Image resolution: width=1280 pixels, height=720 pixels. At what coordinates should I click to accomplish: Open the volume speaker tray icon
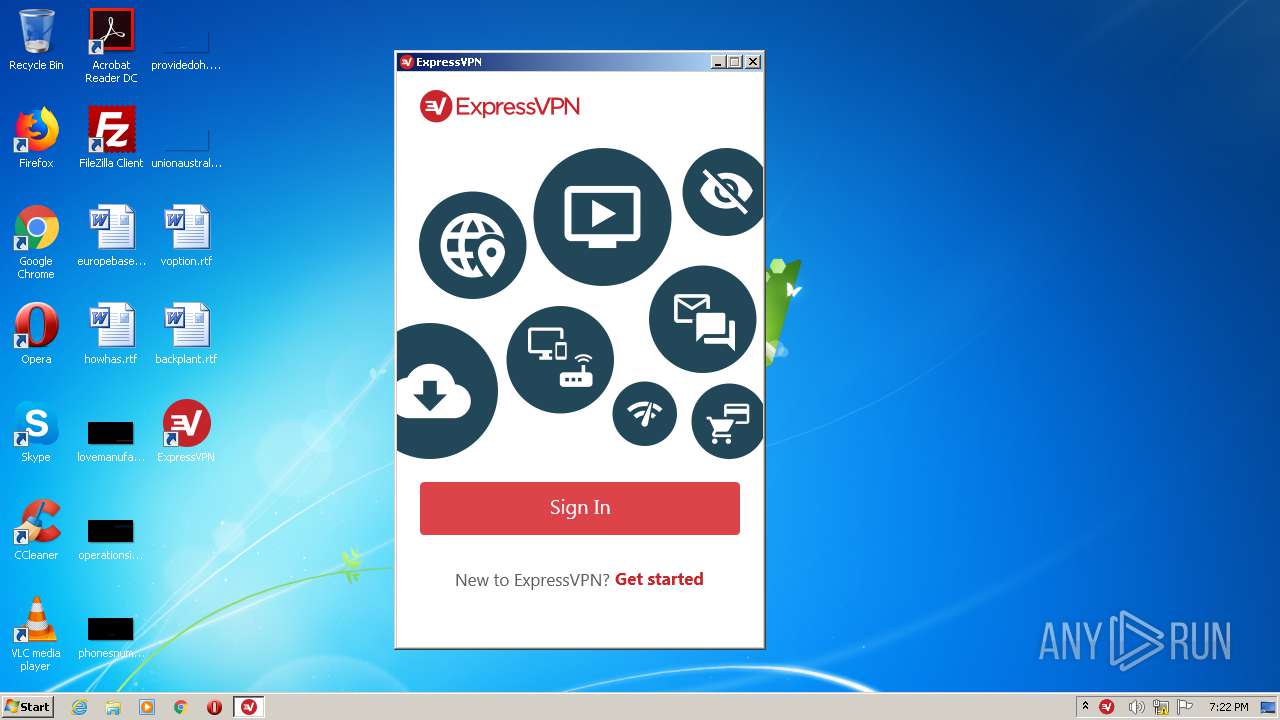click(x=1136, y=707)
